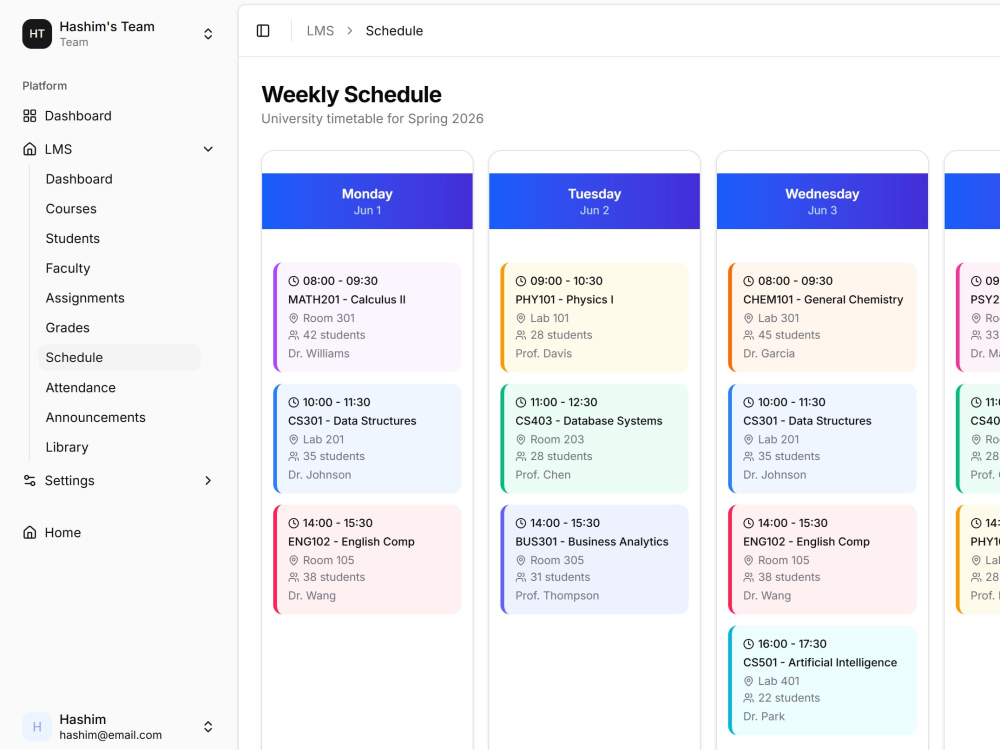
Task: Click clock icon on Monday CS301 card
Action: point(293,402)
